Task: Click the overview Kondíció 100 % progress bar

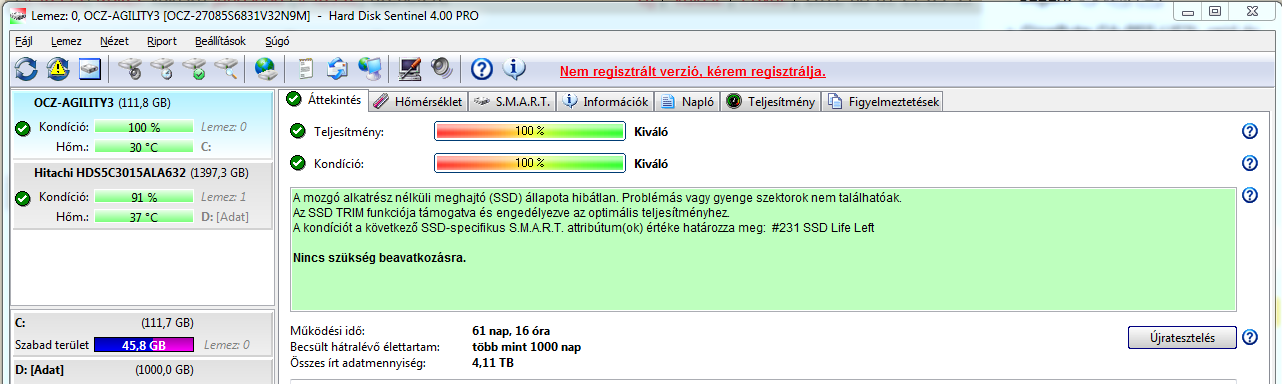Action: click(x=530, y=163)
